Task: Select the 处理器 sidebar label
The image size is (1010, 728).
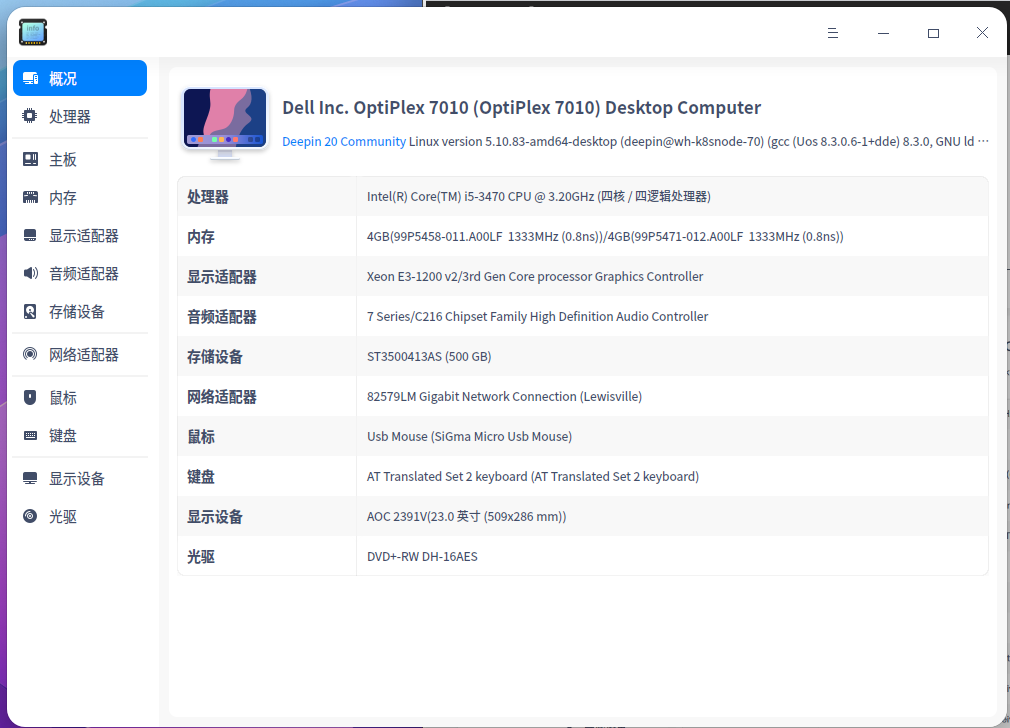Action: pyautogui.click(x=70, y=117)
